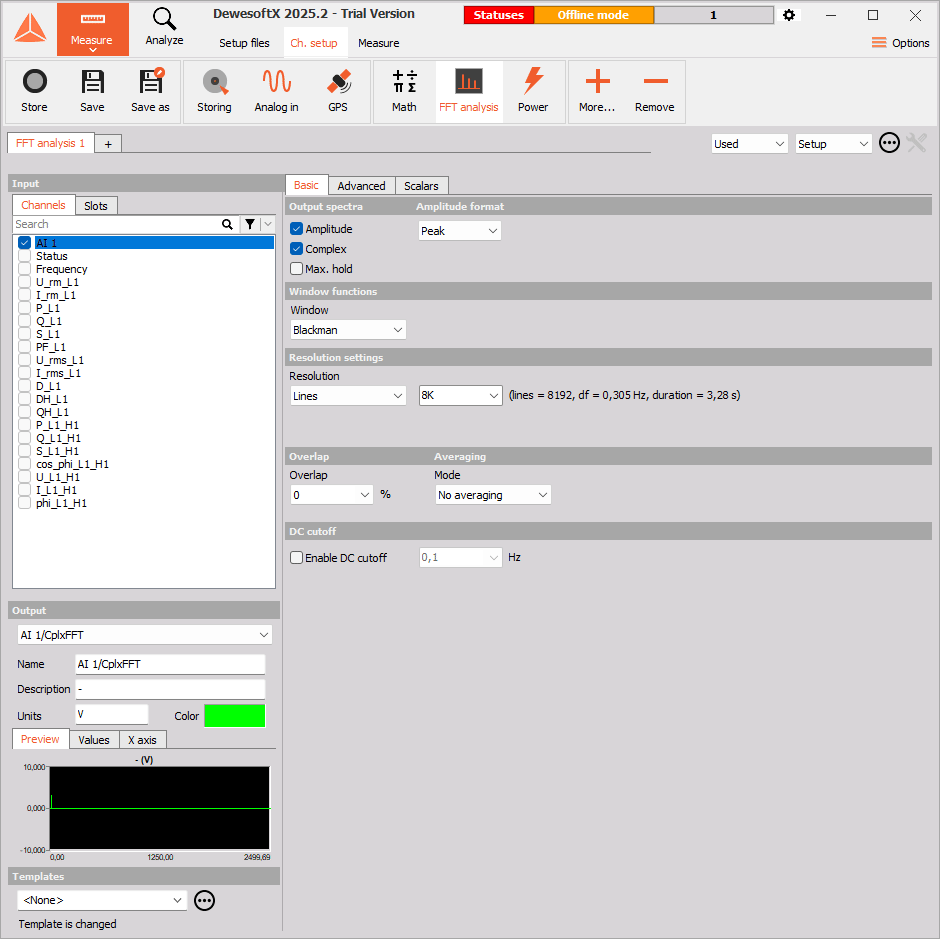The image size is (940, 939).
Task: Click the Store record icon
Action: click(x=34, y=82)
